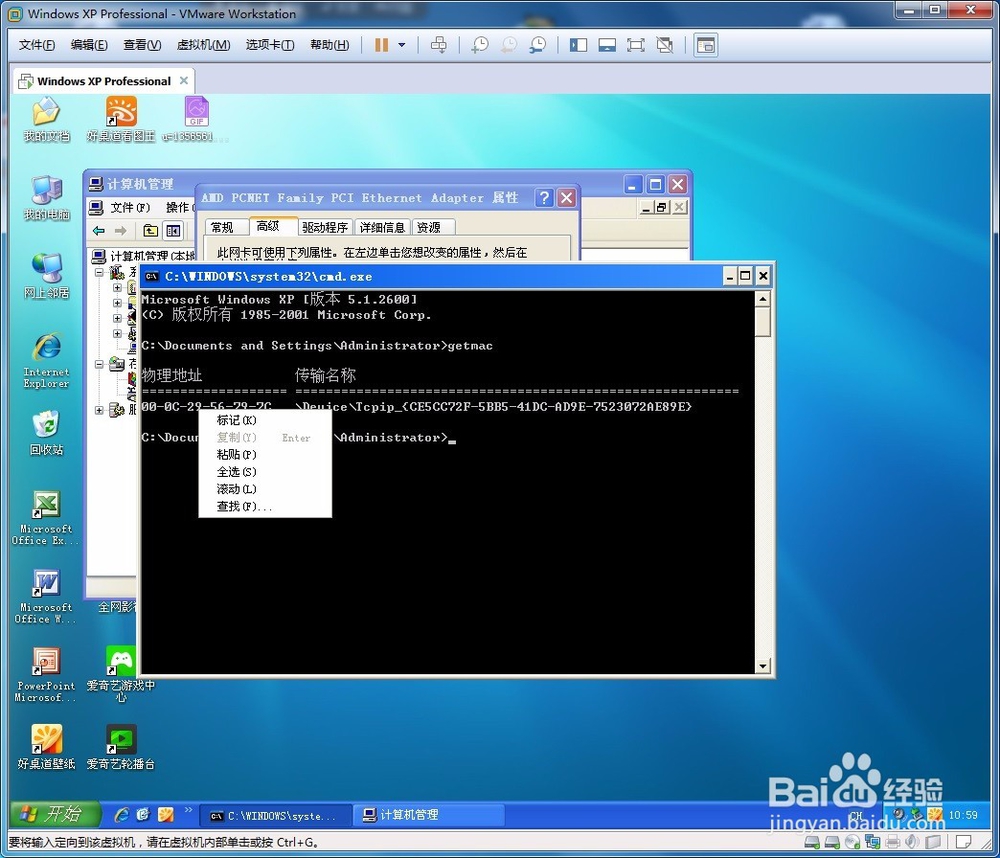1000x858 pixels.
Task: Switch to 驱动程序 tab in adapter properties
Action: (325, 227)
